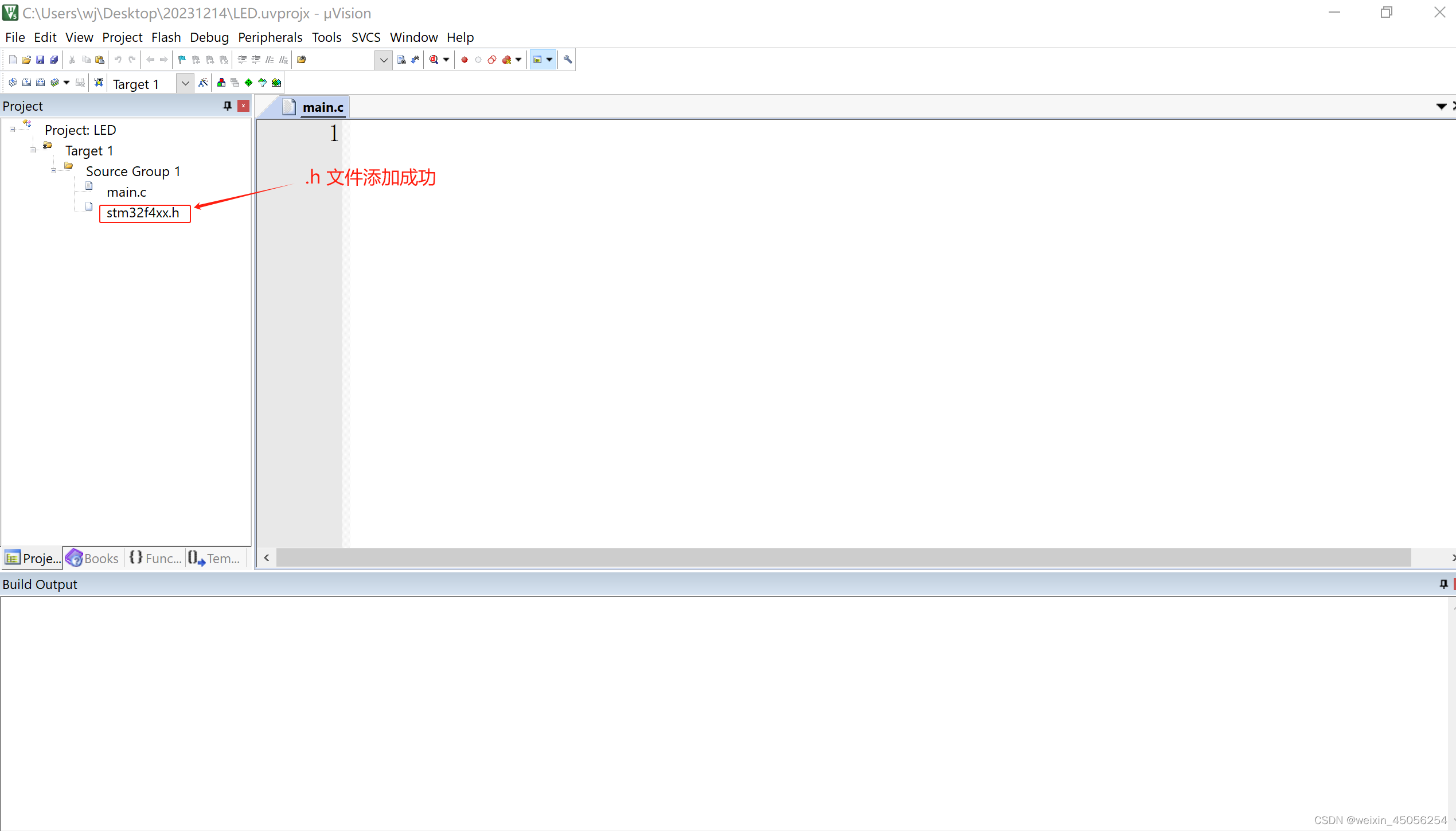Open the File menu
The image size is (1456, 831).
[x=15, y=37]
